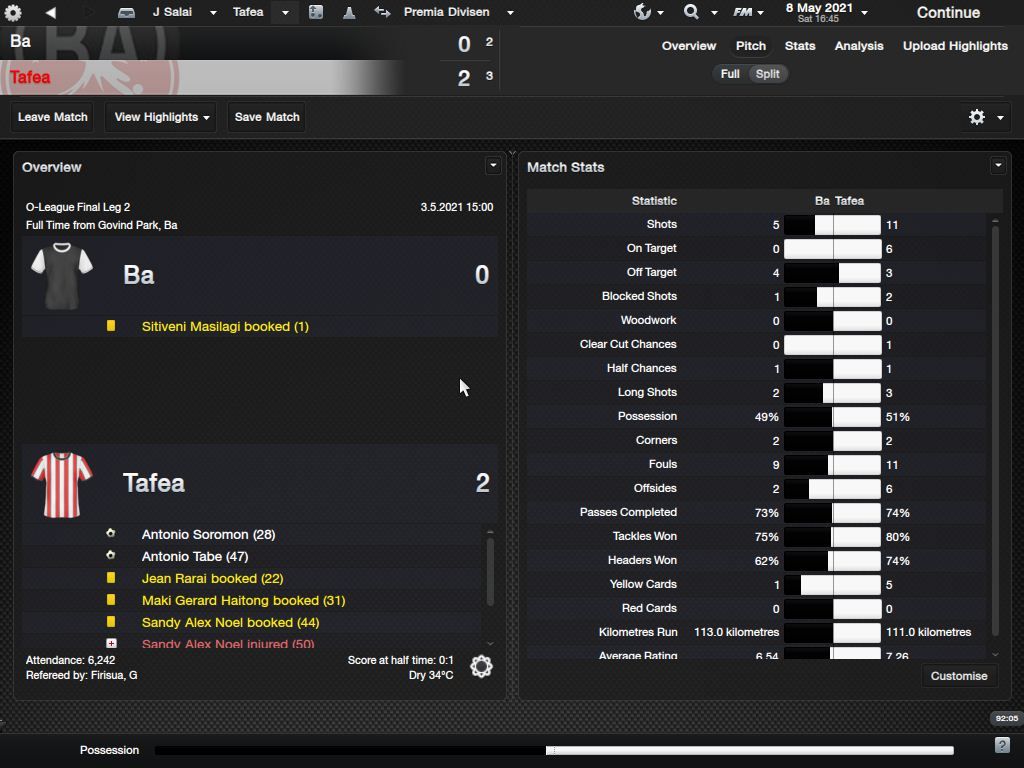Click the preferences gear in top-left corner
The height and width of the screenshot is (768, 1024).
click(x=13, y=13)
